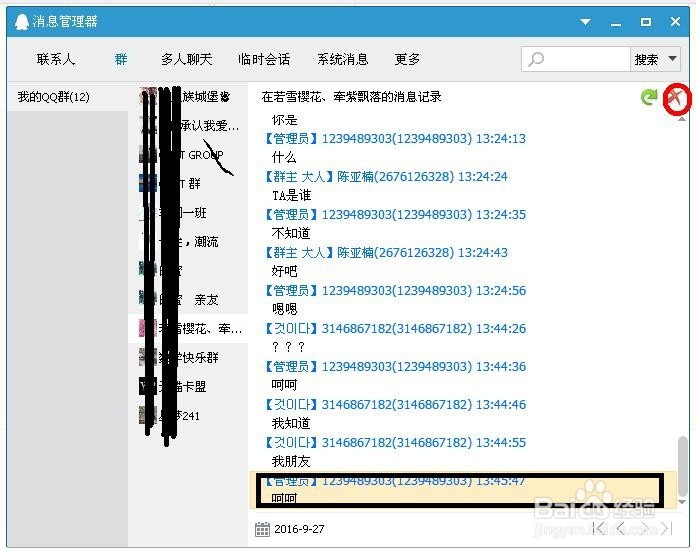Image resolution: width=696 pixels, height=554 pixels.
Task: Click sender 1239489303 at 13:24:35
Action: [395, 214]
